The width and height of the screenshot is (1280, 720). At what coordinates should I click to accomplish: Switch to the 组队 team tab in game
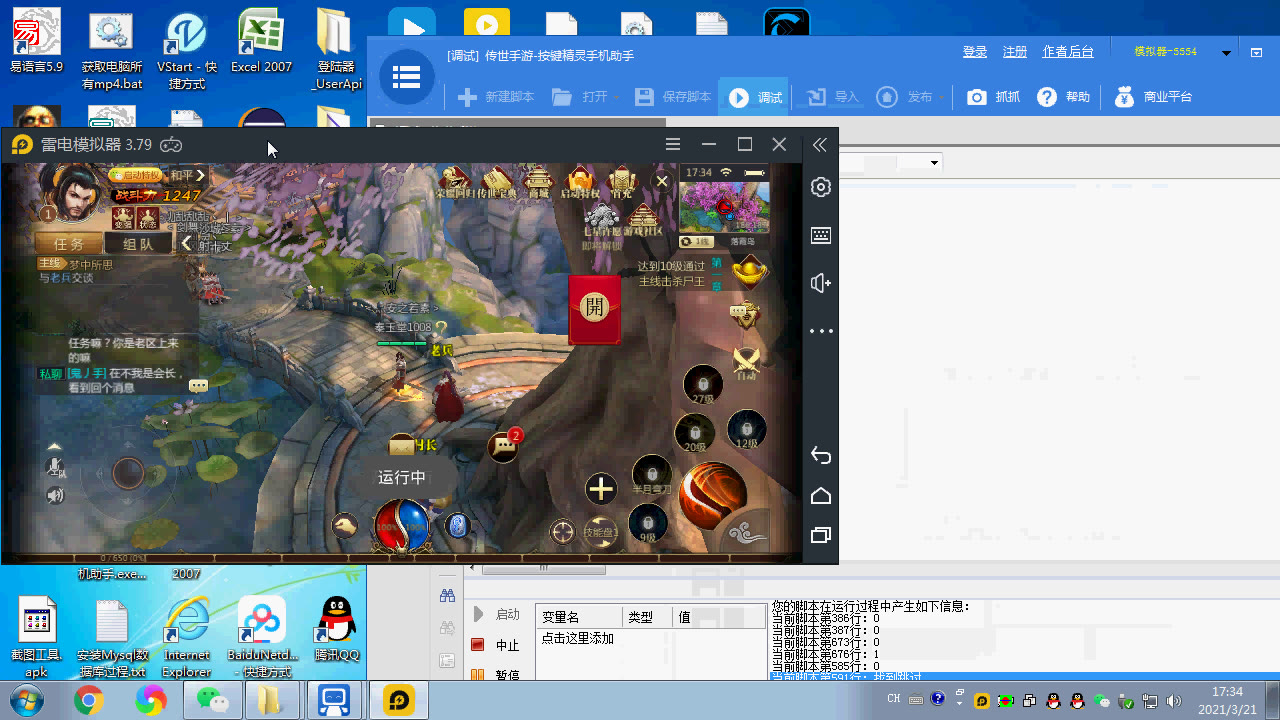[x=138, y=243]
